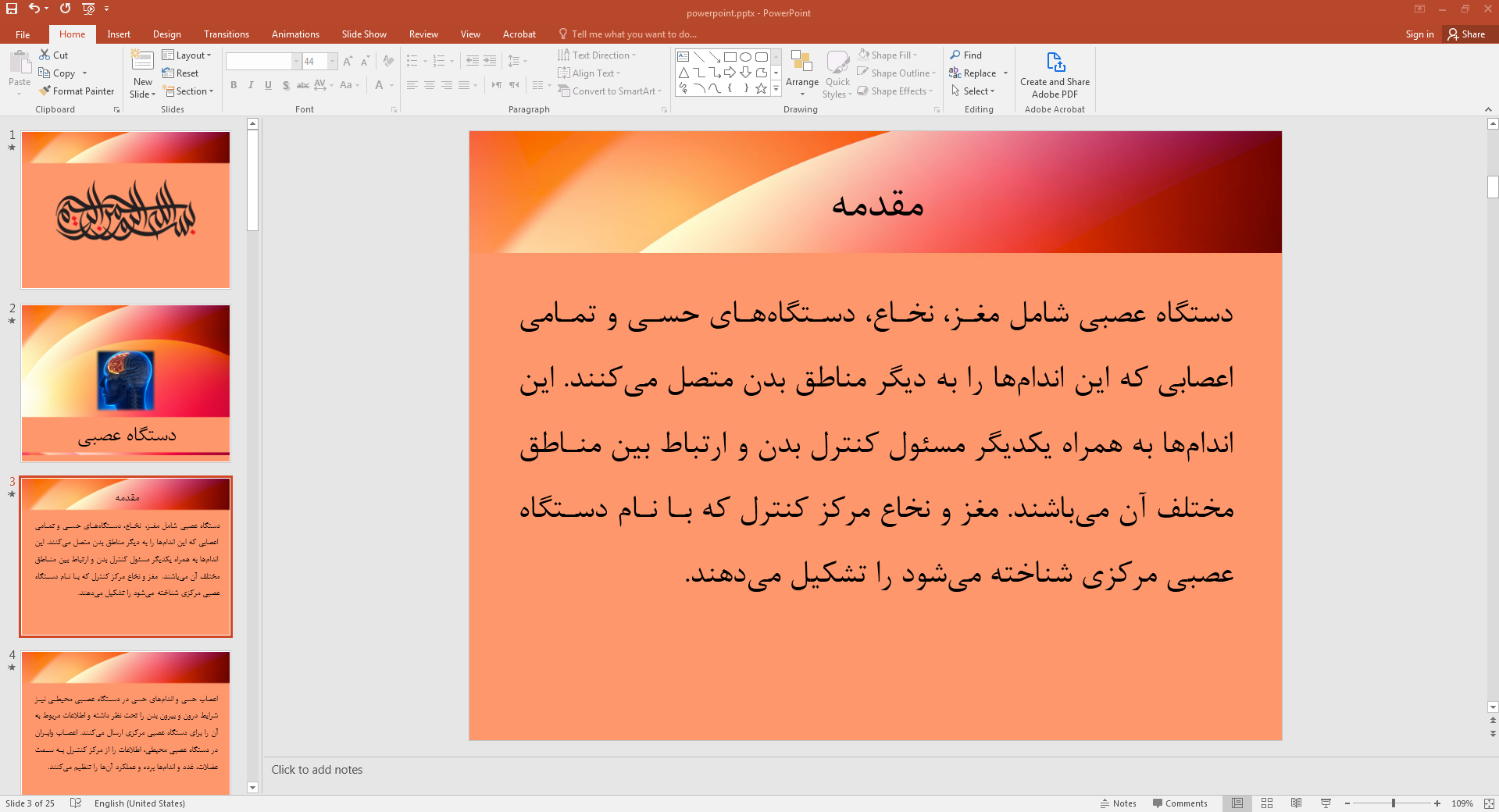Click Create and Share Adobe PDF
Image resolution: width=1499 pixels, height=812 pixels.
pyautogui.click(x=1055, y=73)
